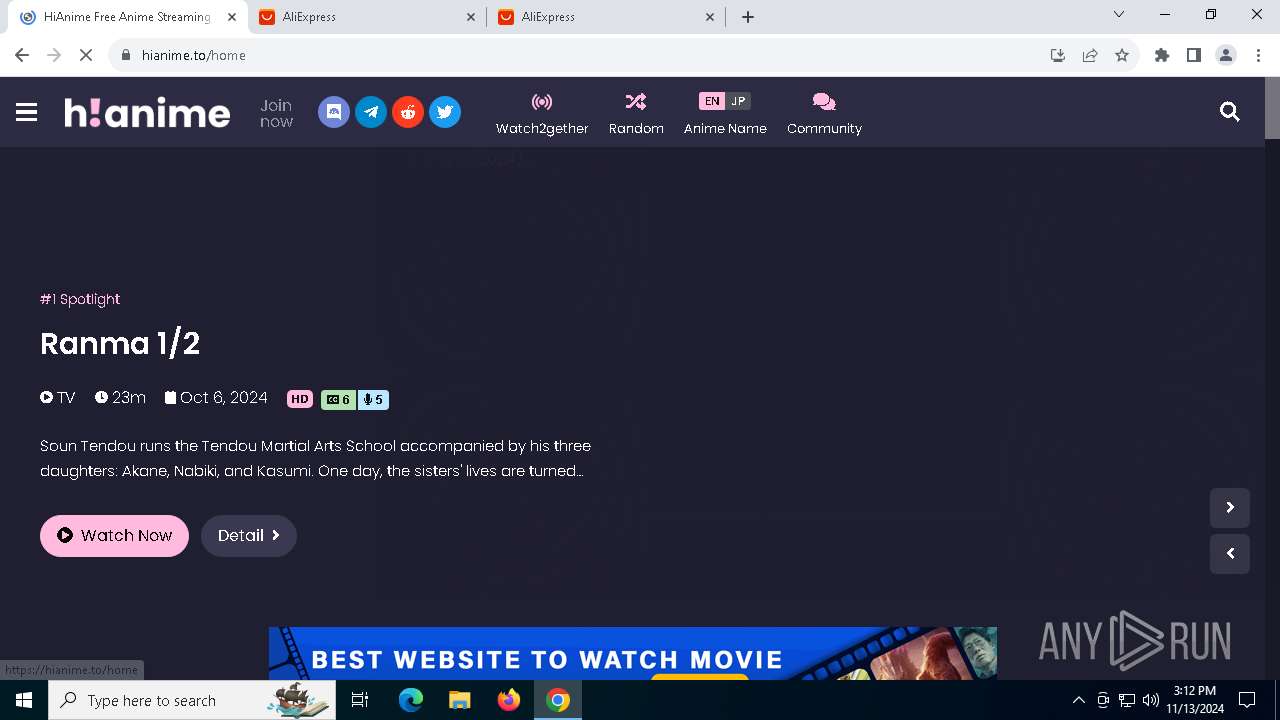Switch to the first AliExpress tab
The image size is (1280, 720).
(x=367, y=17)
